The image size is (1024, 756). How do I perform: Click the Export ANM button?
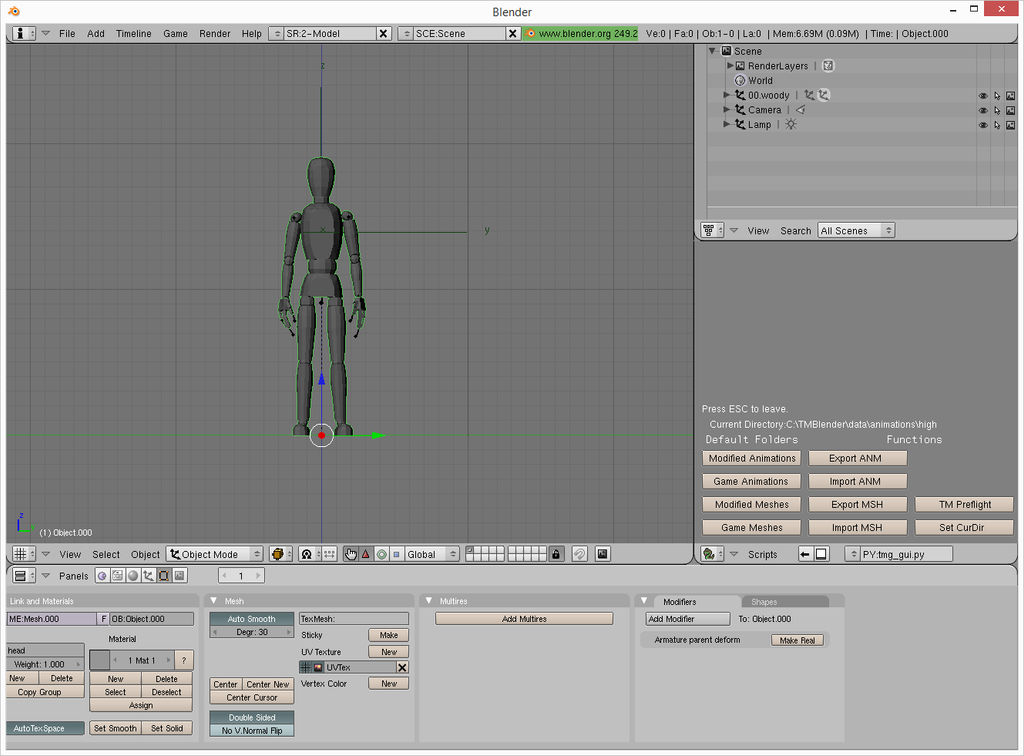tap(857, 458)
